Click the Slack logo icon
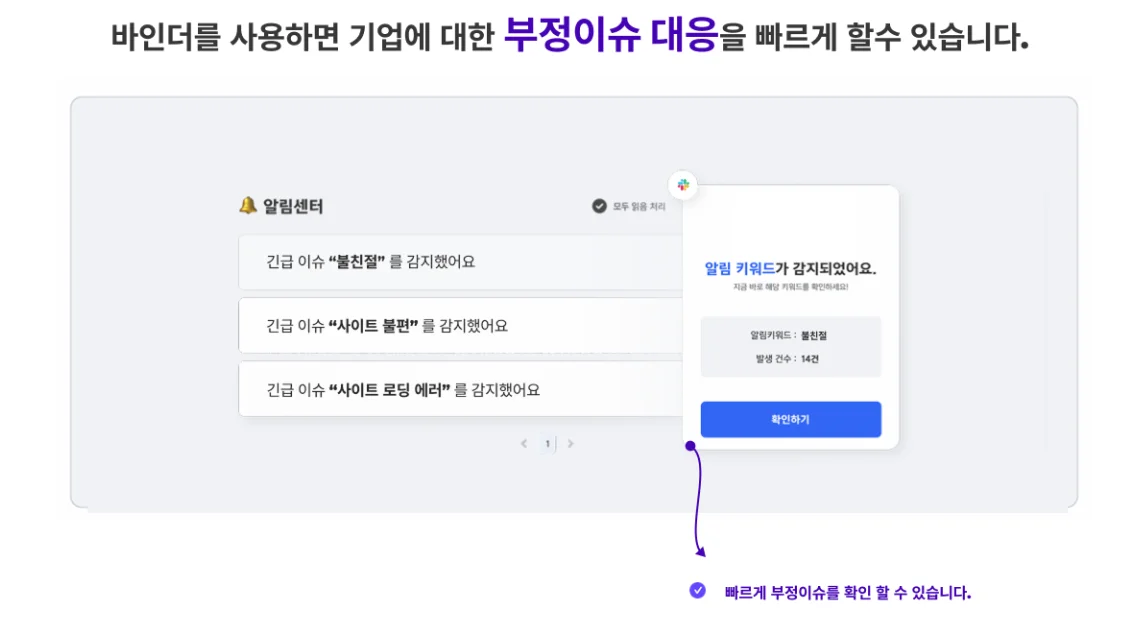This screenshot has height=624, width=1128. click(x=684, y=185)
